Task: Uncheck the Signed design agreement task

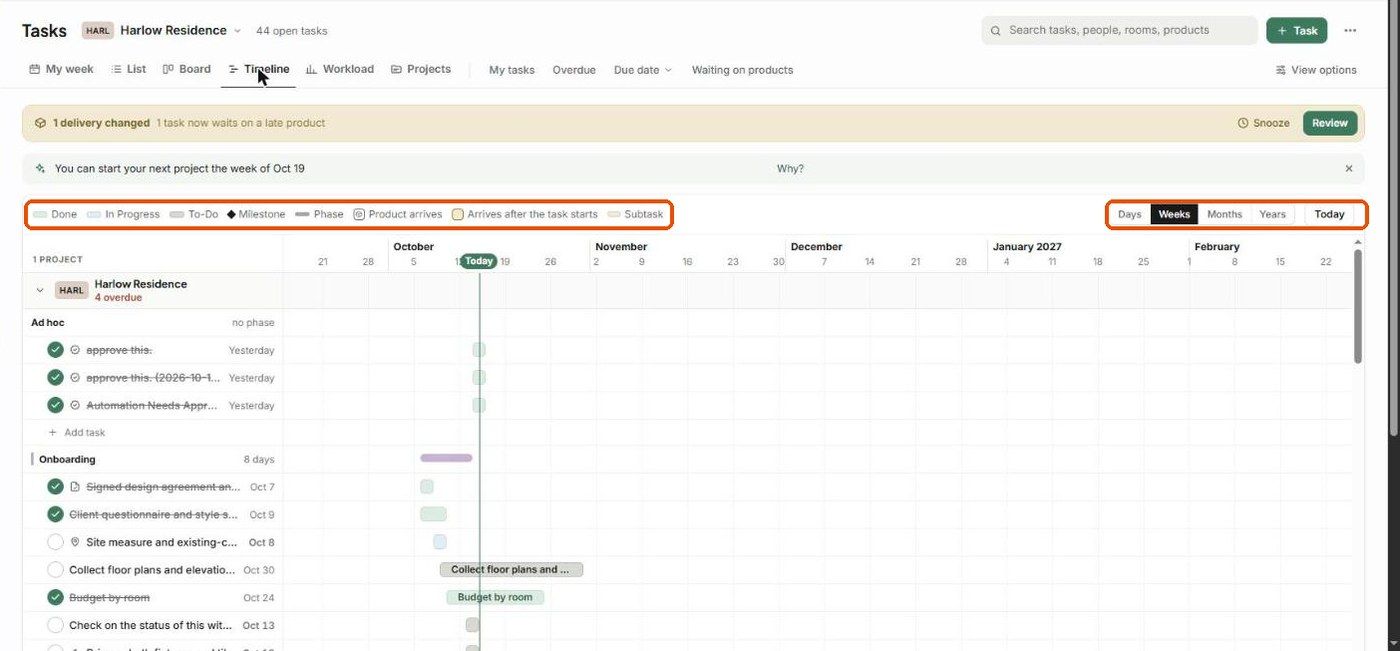Action: (55, 487)
